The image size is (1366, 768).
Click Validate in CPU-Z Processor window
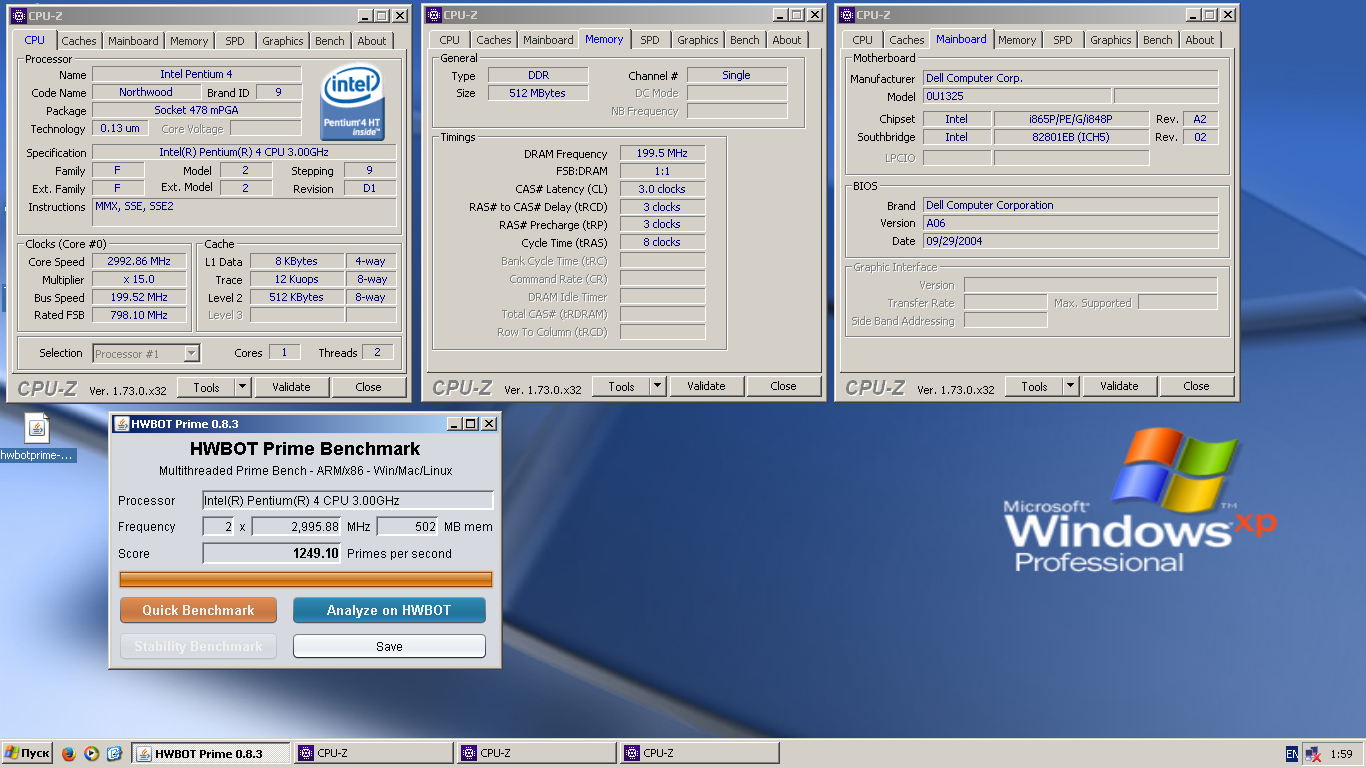pyautogui.click(x=291, y=387)
